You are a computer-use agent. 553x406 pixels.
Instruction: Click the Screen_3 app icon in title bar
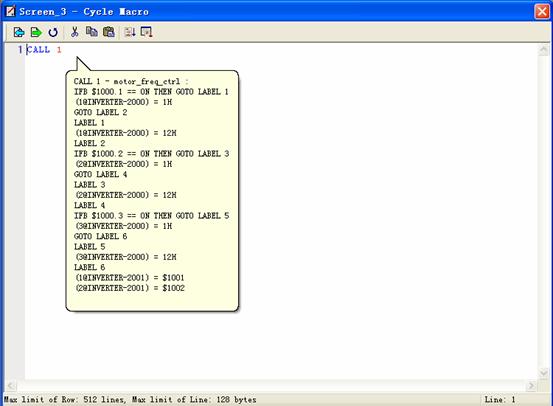(x=10, y=11)
